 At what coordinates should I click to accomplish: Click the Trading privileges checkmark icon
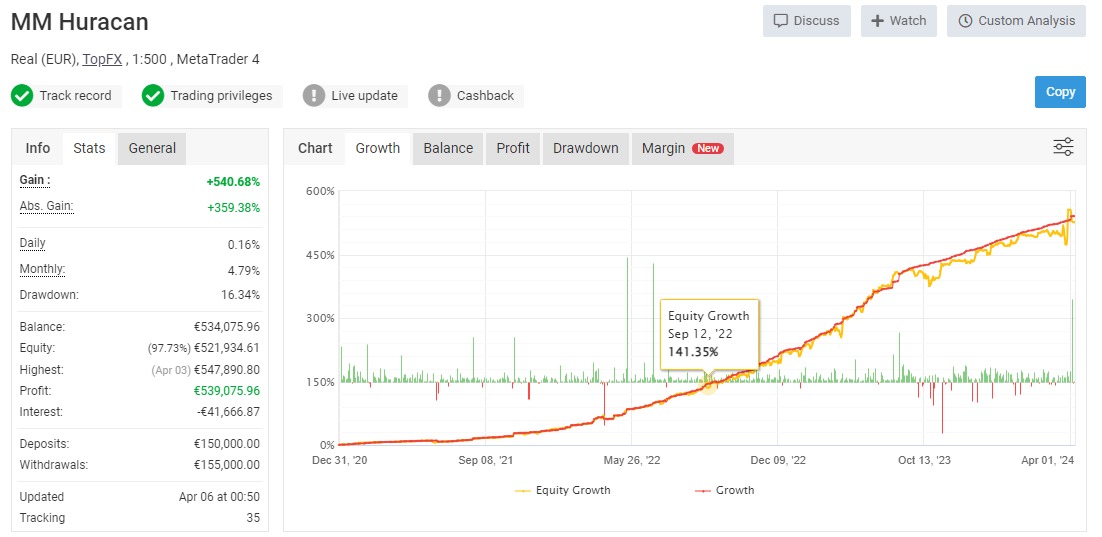click(x=153, y=96)
